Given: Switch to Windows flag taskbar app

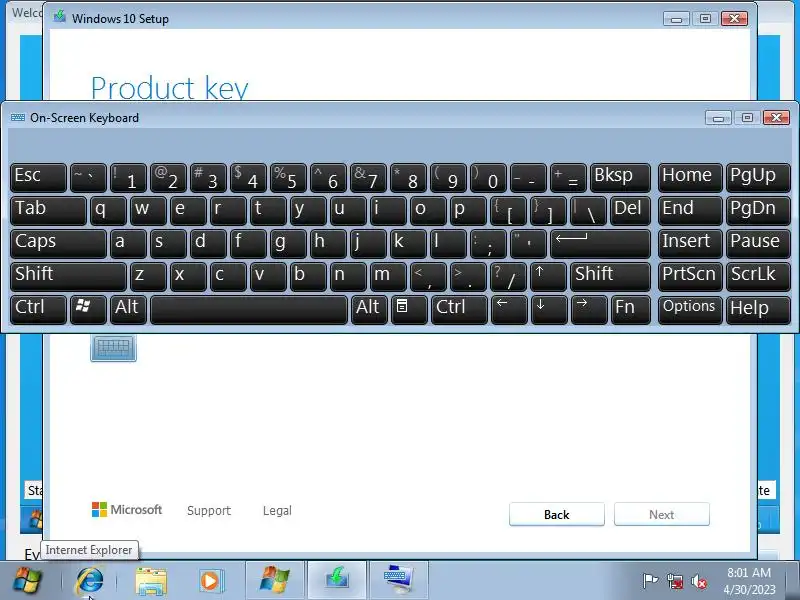Looking at the screenshot, I should point(276,581).
